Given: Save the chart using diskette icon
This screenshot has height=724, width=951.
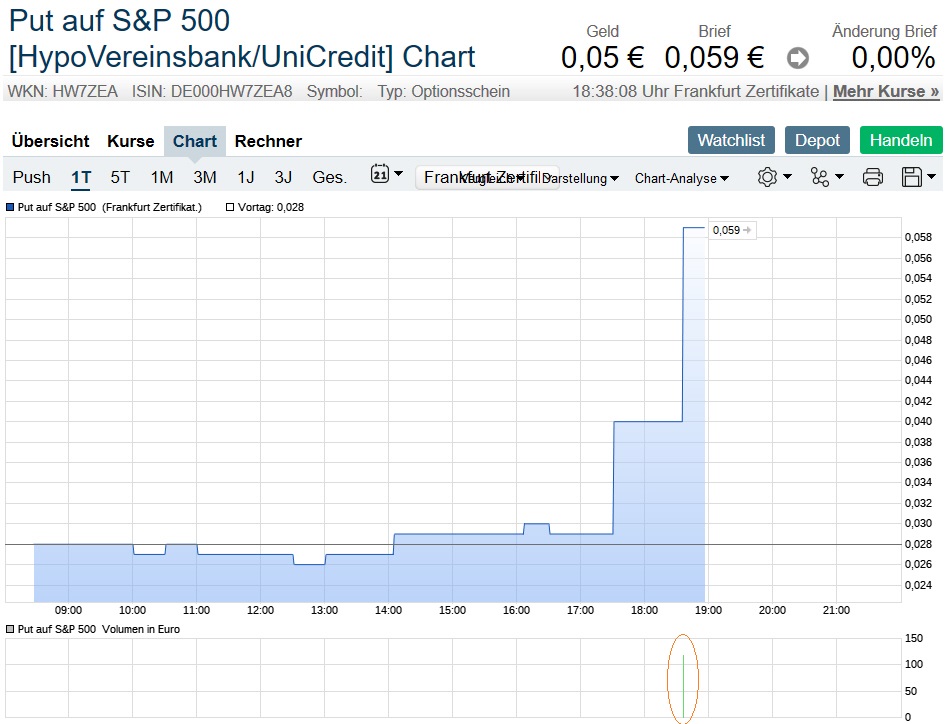Looking at the screenshot, I should 912,177.
